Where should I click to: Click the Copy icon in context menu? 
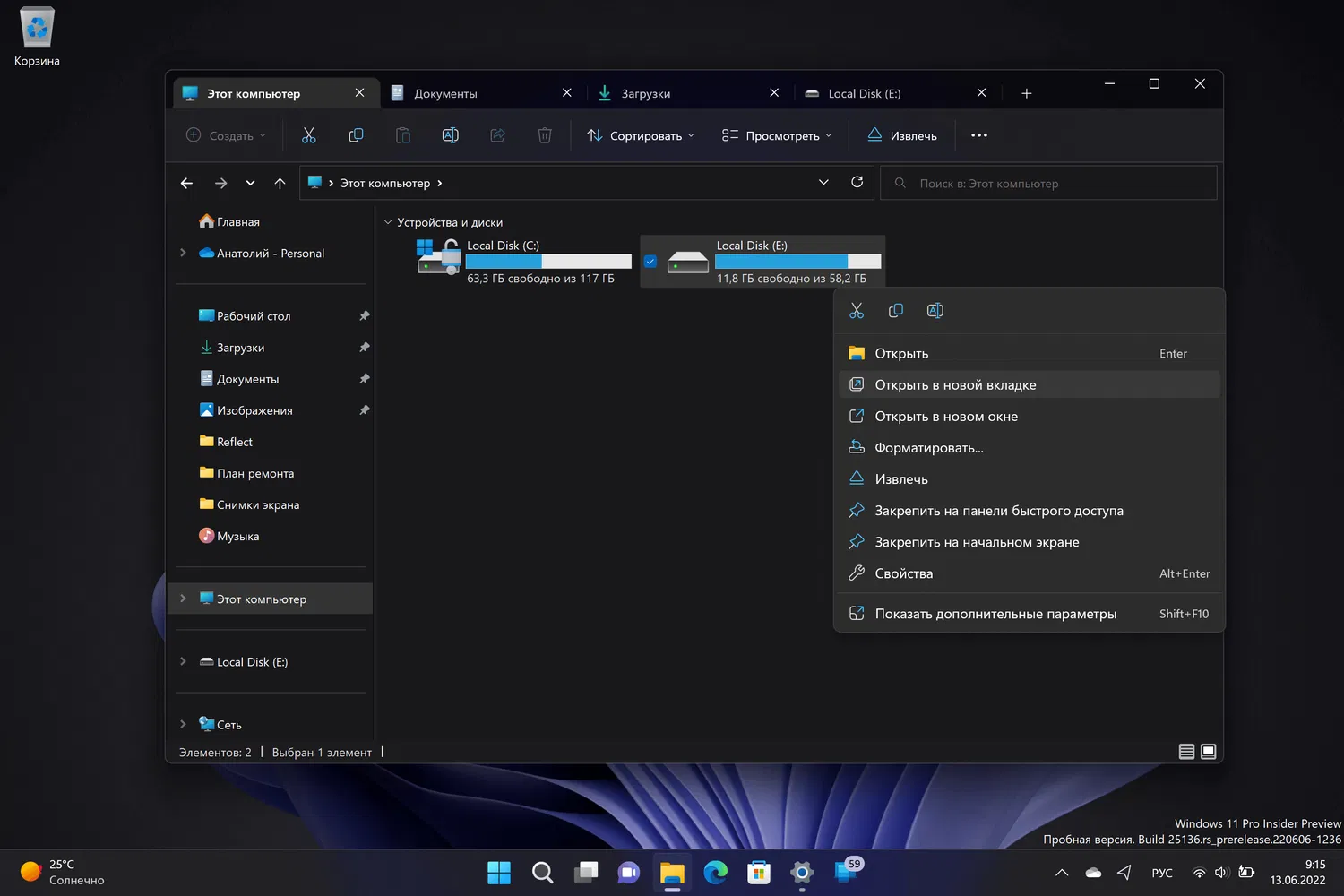coord(895,311)
